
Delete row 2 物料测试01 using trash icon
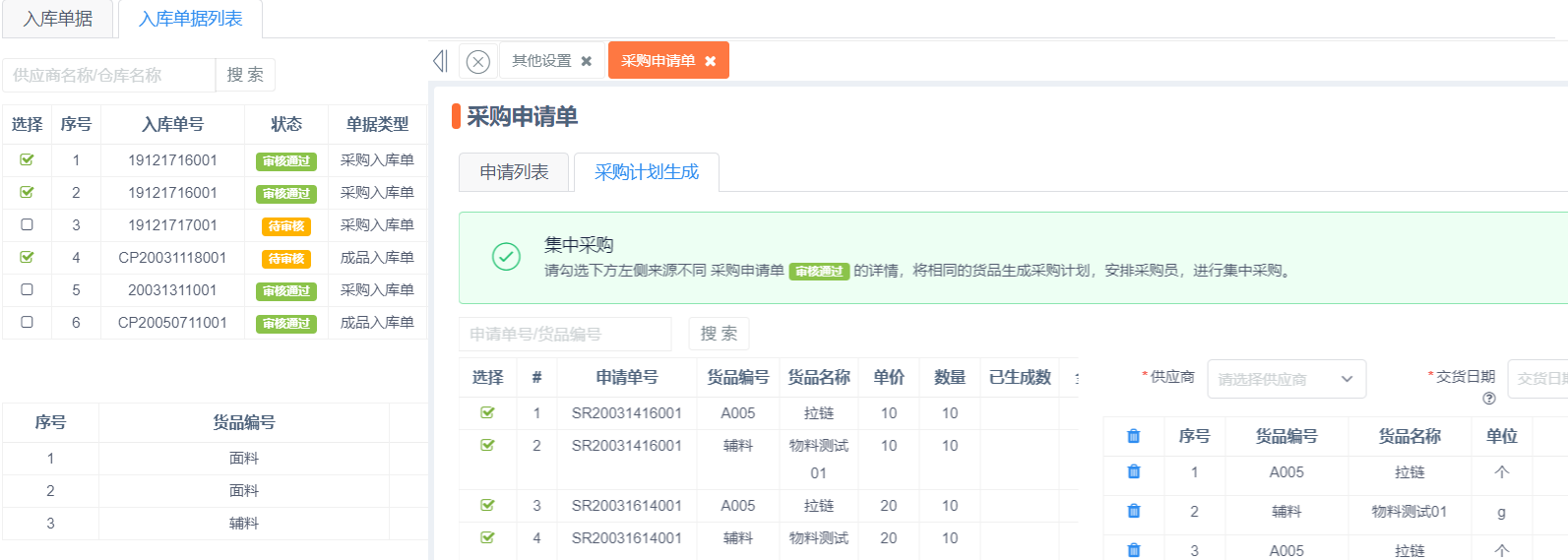click(x=1134, y=511)
